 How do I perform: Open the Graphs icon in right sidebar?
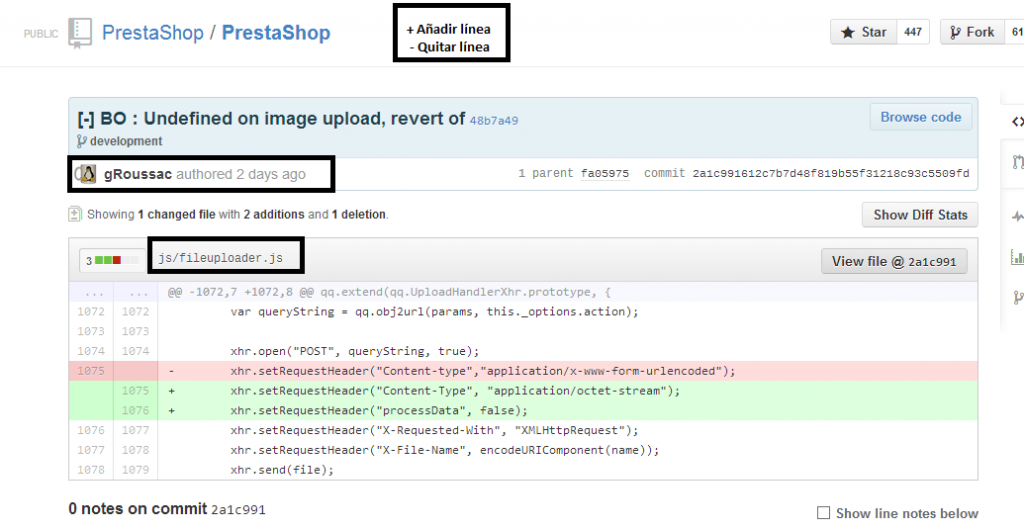pyautogui.click(x=1017, y=256)
